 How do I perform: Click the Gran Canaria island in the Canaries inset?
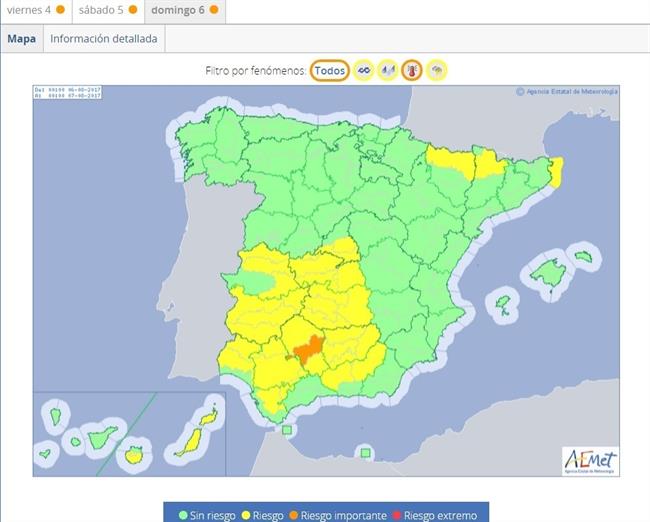(133, 455)
